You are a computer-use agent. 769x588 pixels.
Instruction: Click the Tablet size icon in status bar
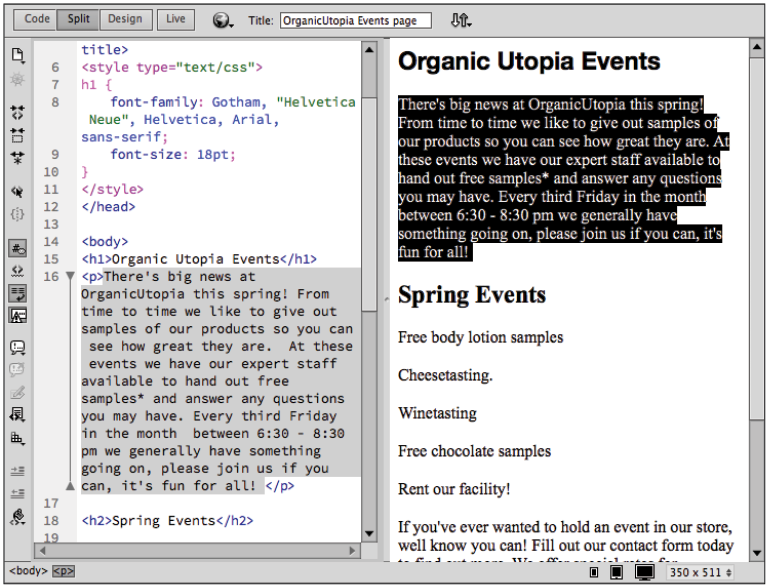tap(617, 572)
